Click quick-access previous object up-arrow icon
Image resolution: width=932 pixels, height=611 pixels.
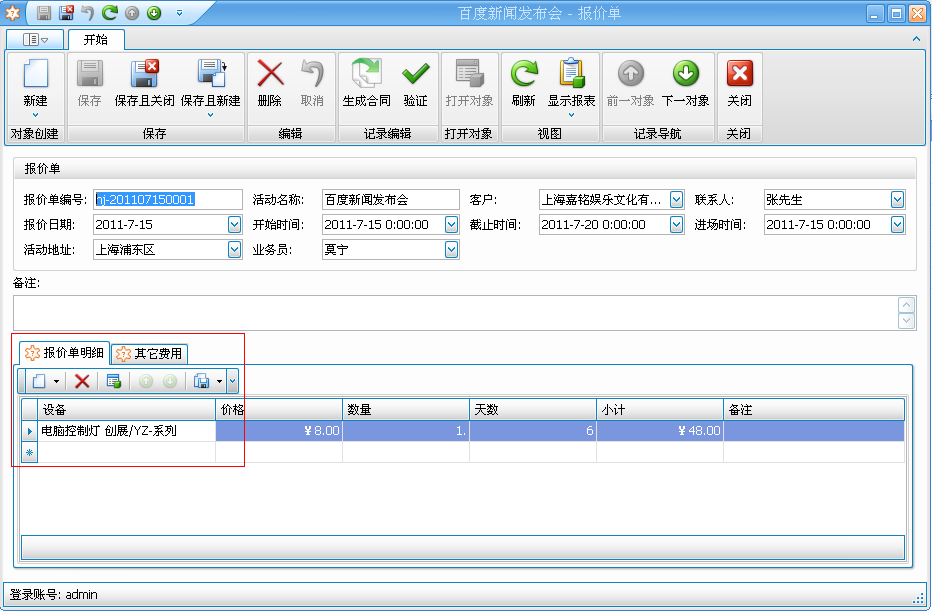(132, 13)
